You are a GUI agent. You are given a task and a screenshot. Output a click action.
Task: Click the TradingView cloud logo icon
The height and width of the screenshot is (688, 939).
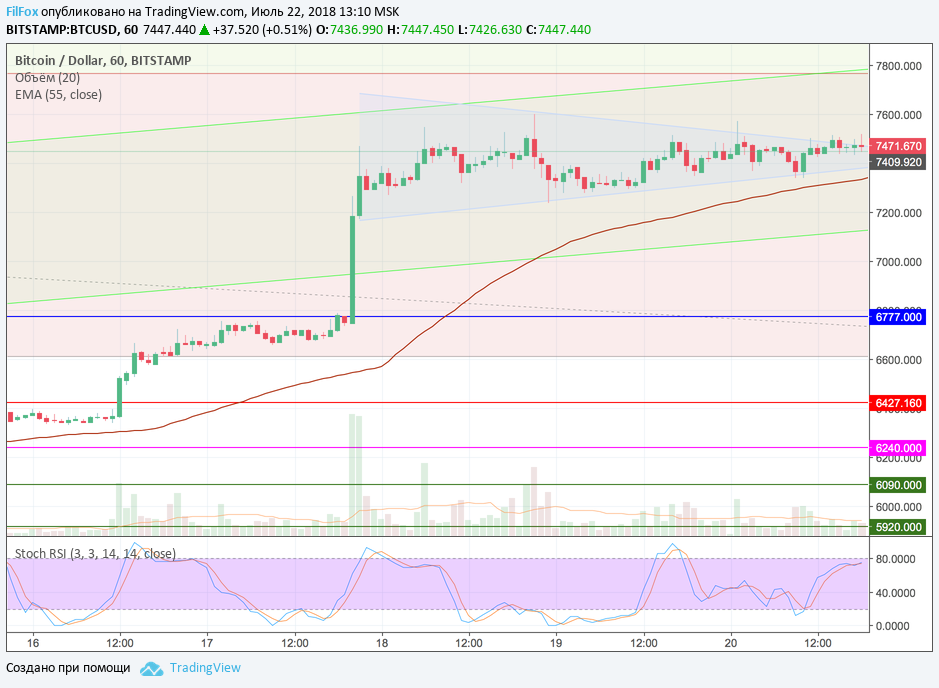(151, 668)
